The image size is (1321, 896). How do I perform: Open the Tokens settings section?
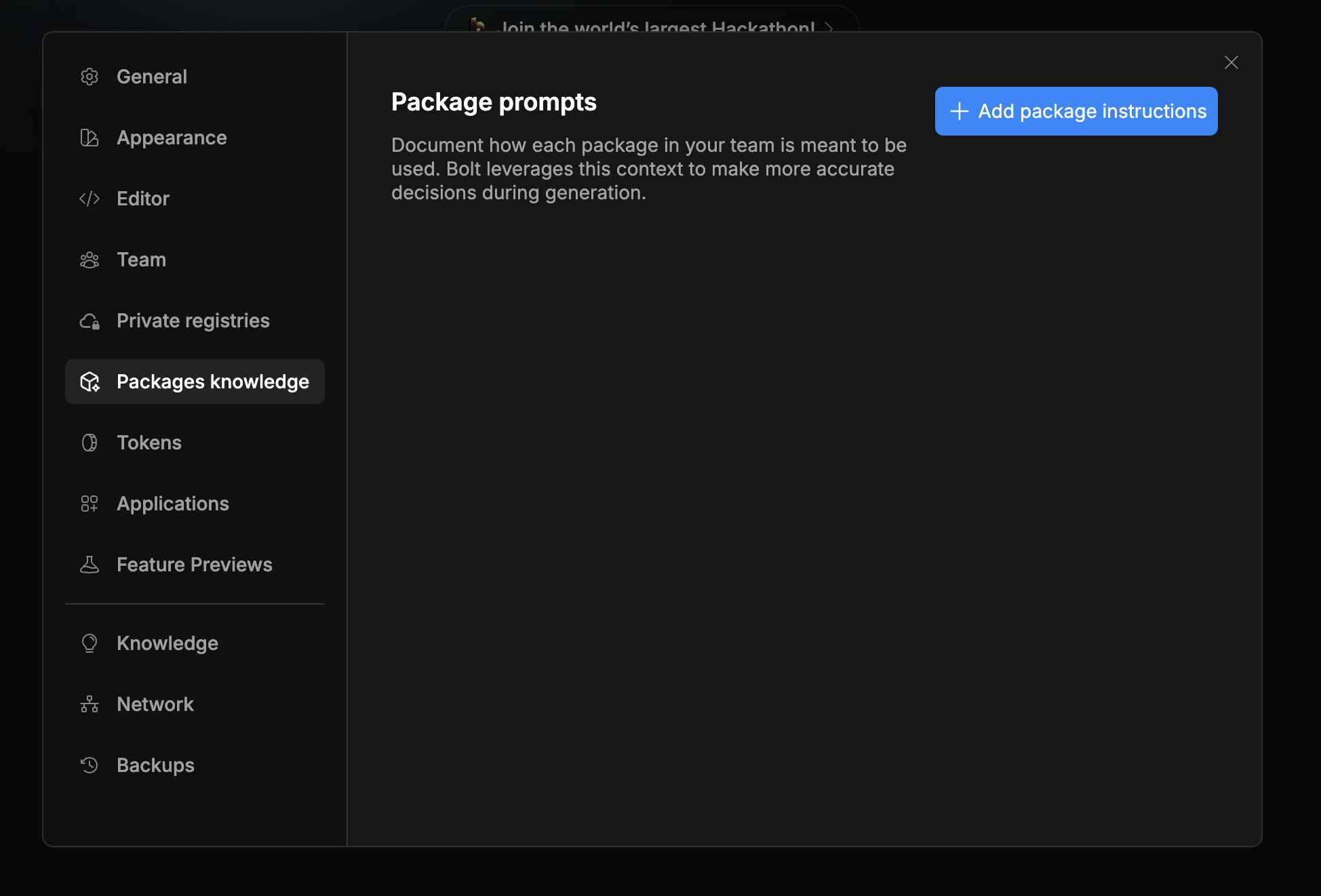tap(149, 443)
